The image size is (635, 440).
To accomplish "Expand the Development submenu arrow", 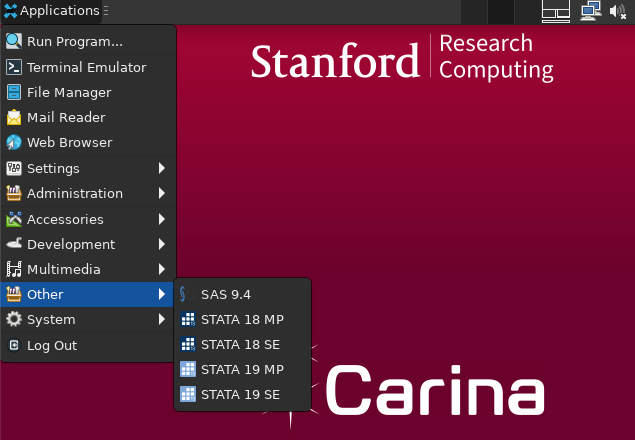I will pyautogui.click(x=162, y=244).
